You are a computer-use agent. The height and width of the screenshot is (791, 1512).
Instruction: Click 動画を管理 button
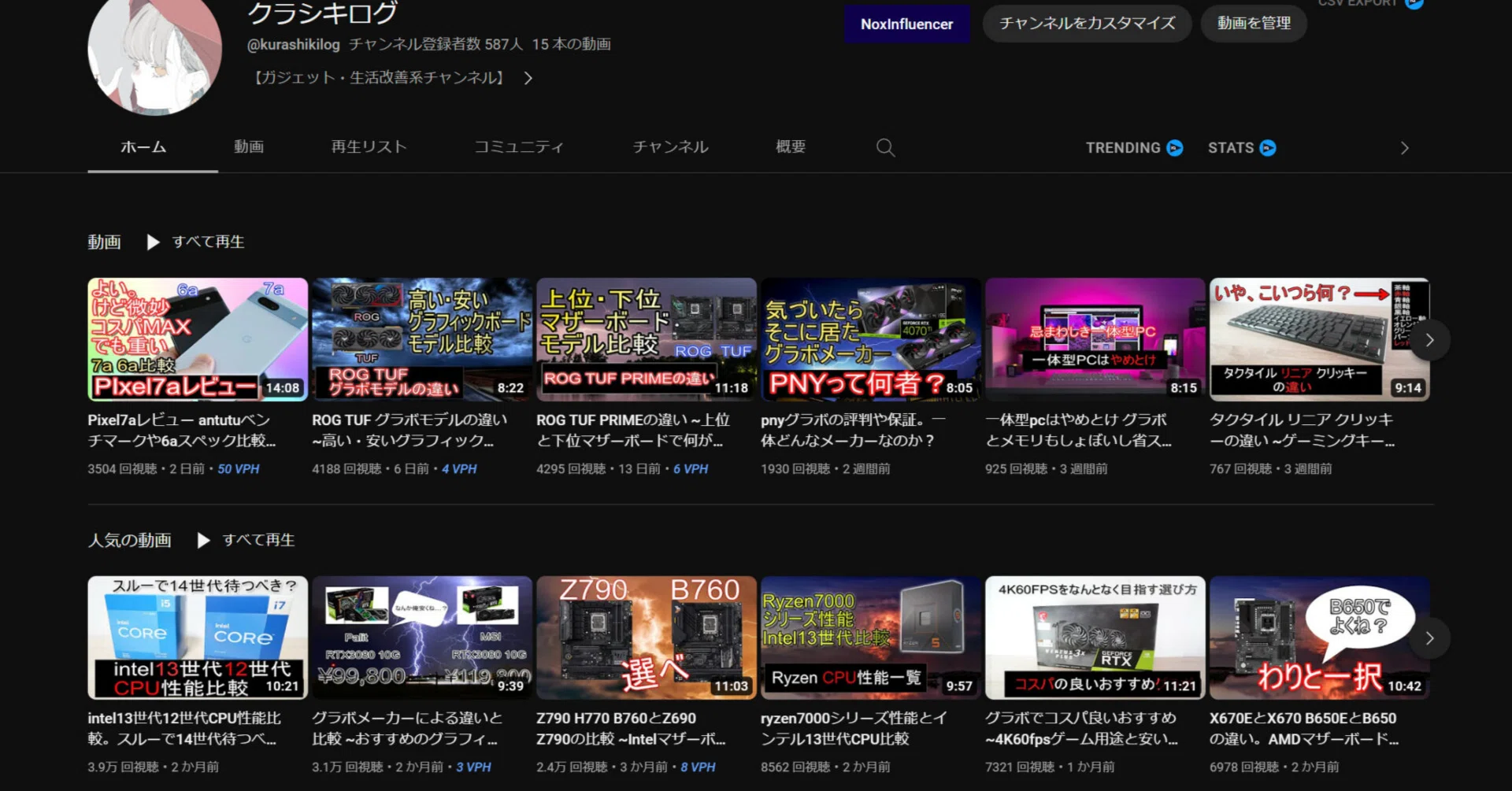pos(1254,24)
